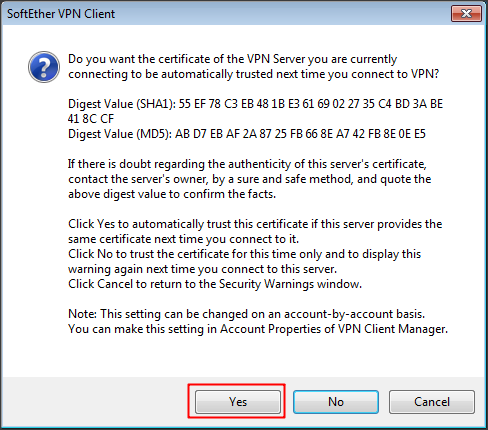Click the 'You can make this setting' line

[258, 329]
